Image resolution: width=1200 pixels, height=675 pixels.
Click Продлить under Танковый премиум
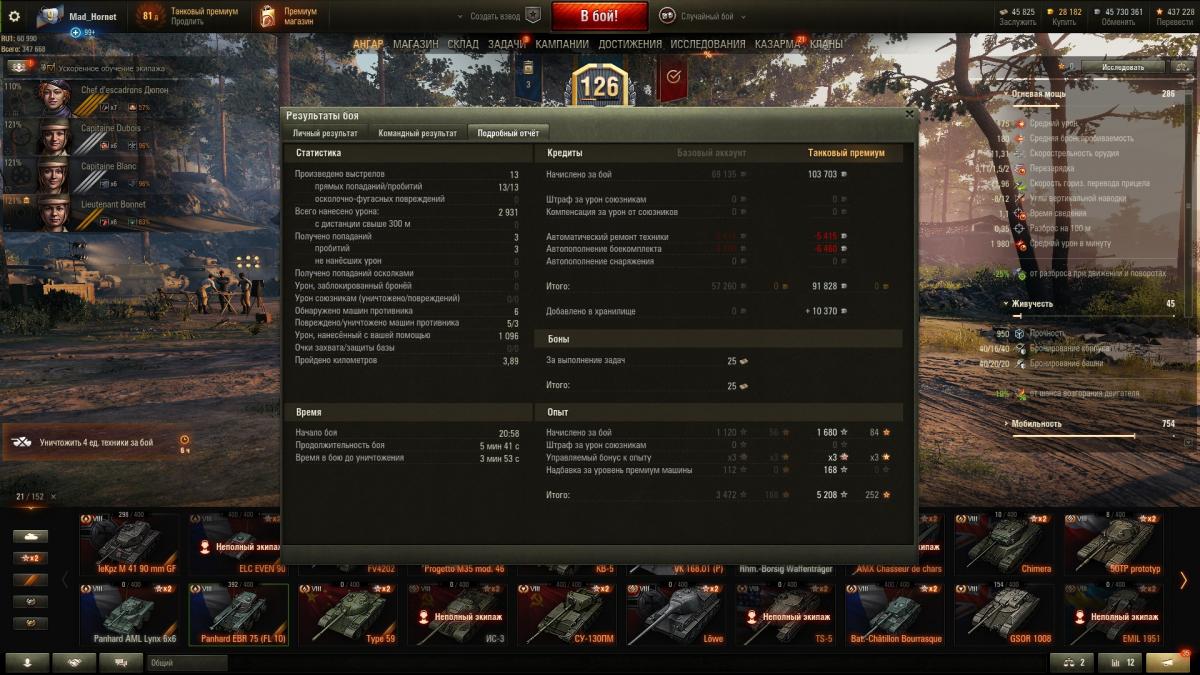[x=187, y=22]
